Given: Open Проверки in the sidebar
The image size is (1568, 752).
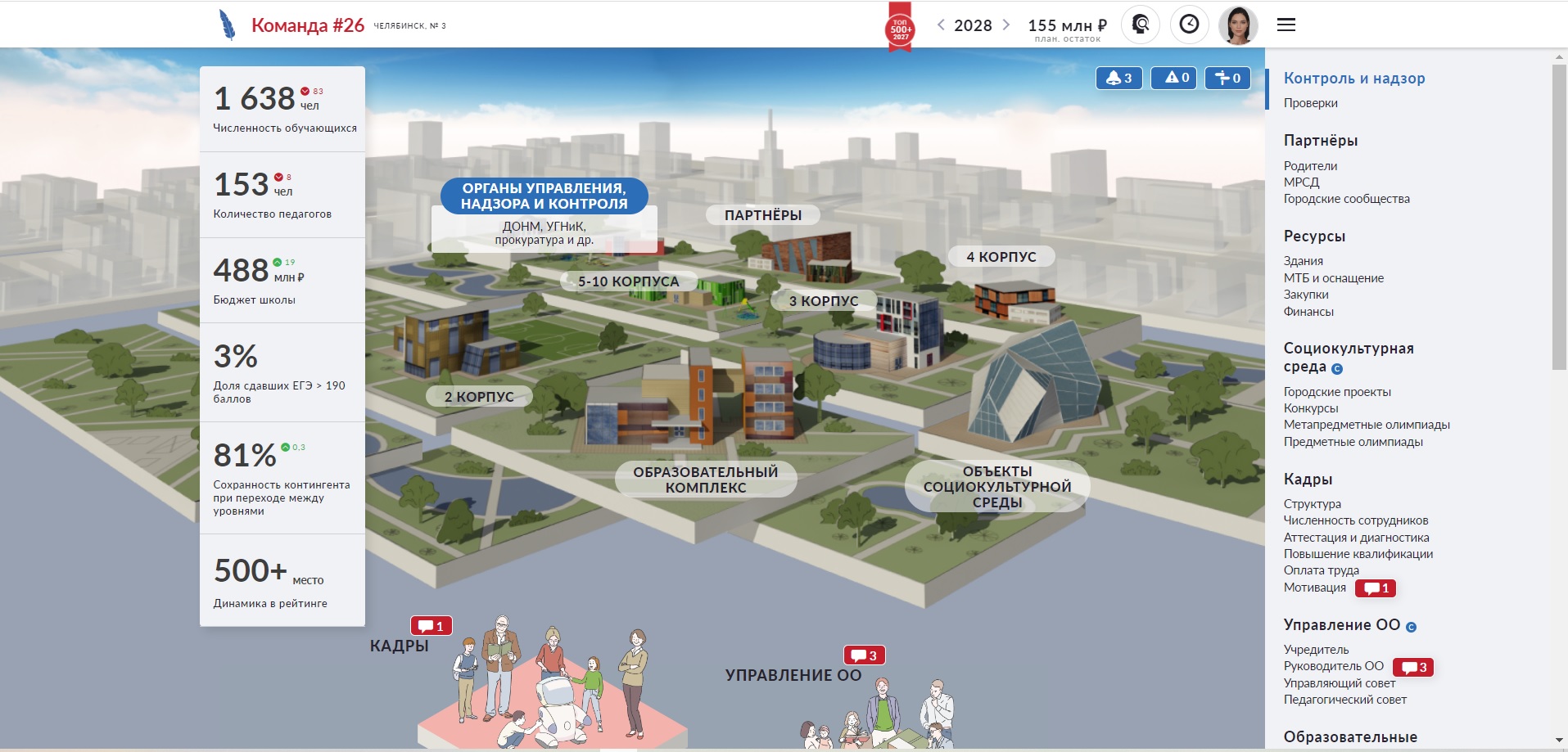Looking at the screenshot, I should [x=1310, y=103].
